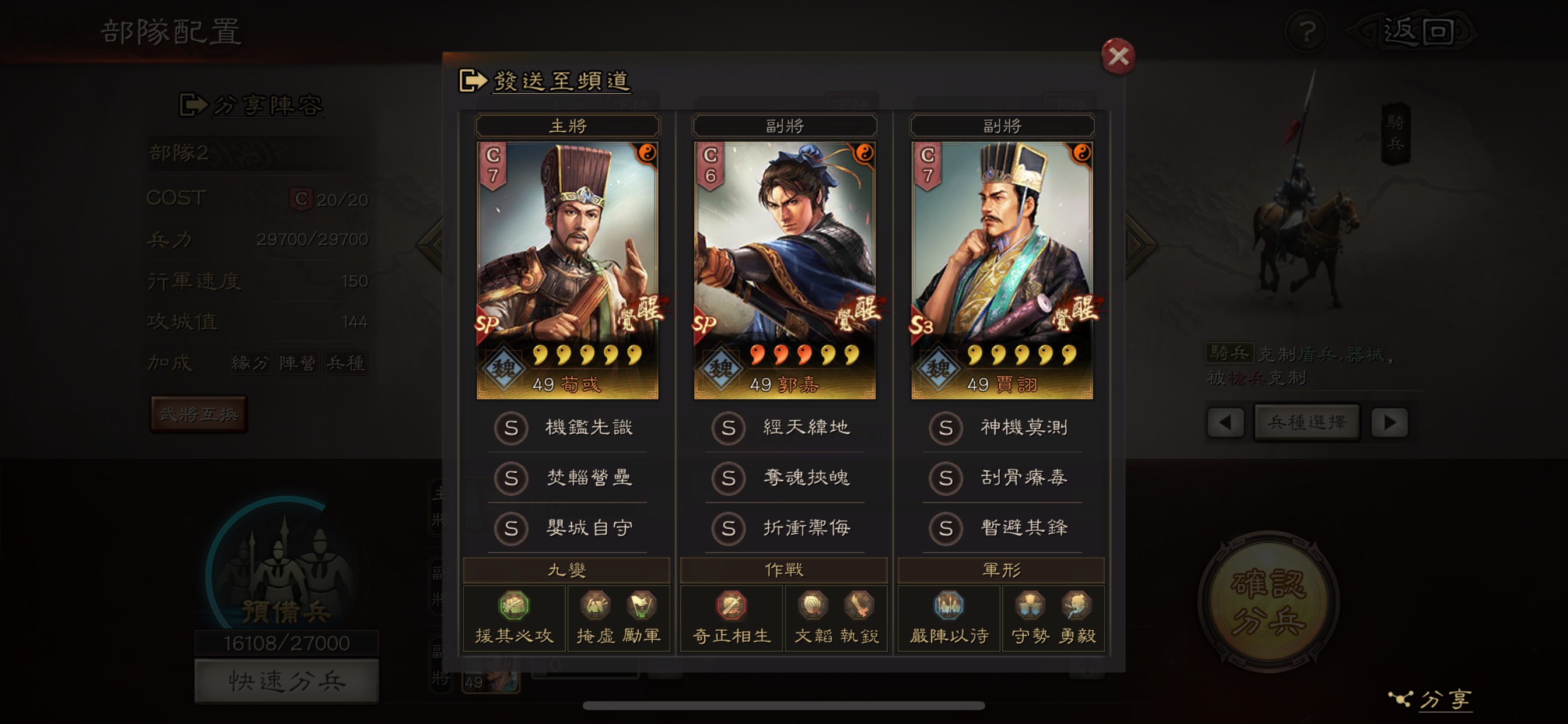This screenshot has height=724, width=1568.
Task: Open the 荀彧 main general card
Action: (568, 270)
